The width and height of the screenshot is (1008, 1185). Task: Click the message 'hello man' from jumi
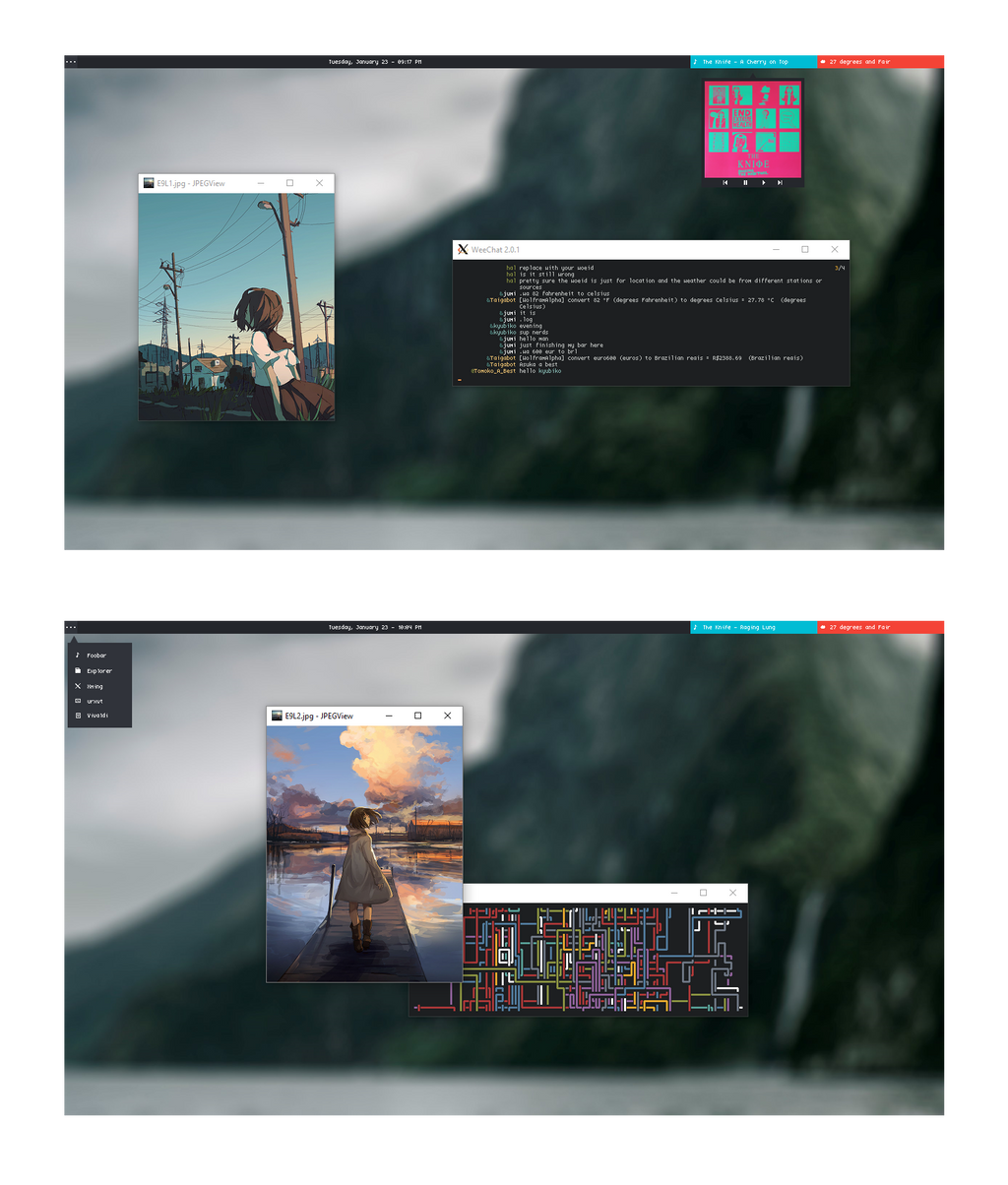pyautogui.click(x=534, y=339)
